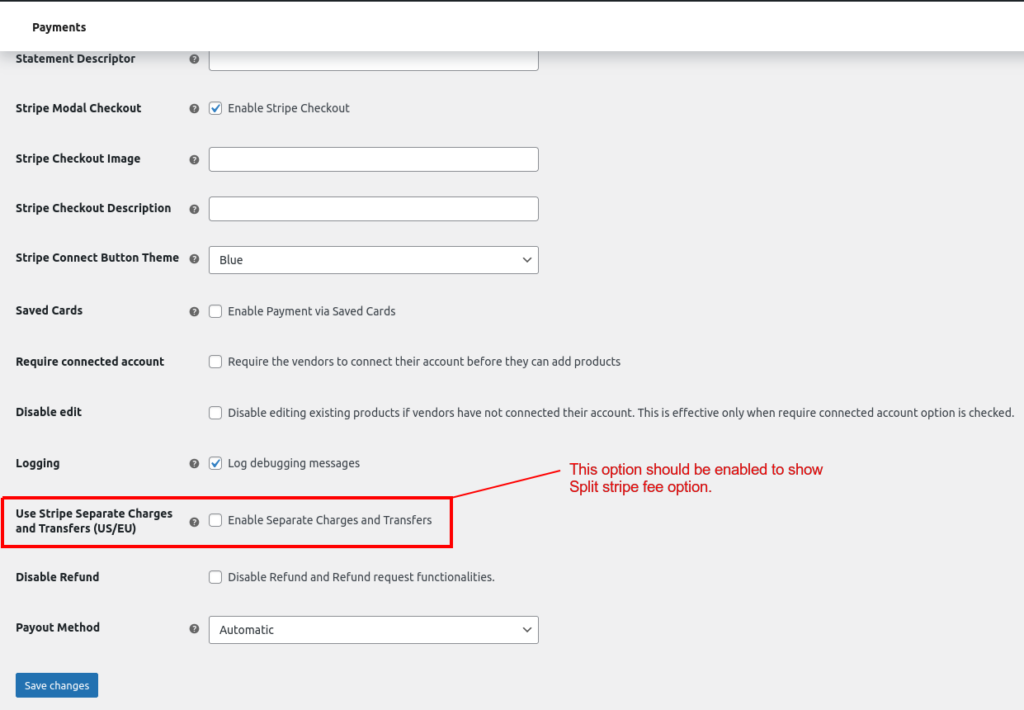Click the Statement Descriptor label text
The width and height of the screenshot is (1024, 710).
pyautogui.click(x=75, y=58)
